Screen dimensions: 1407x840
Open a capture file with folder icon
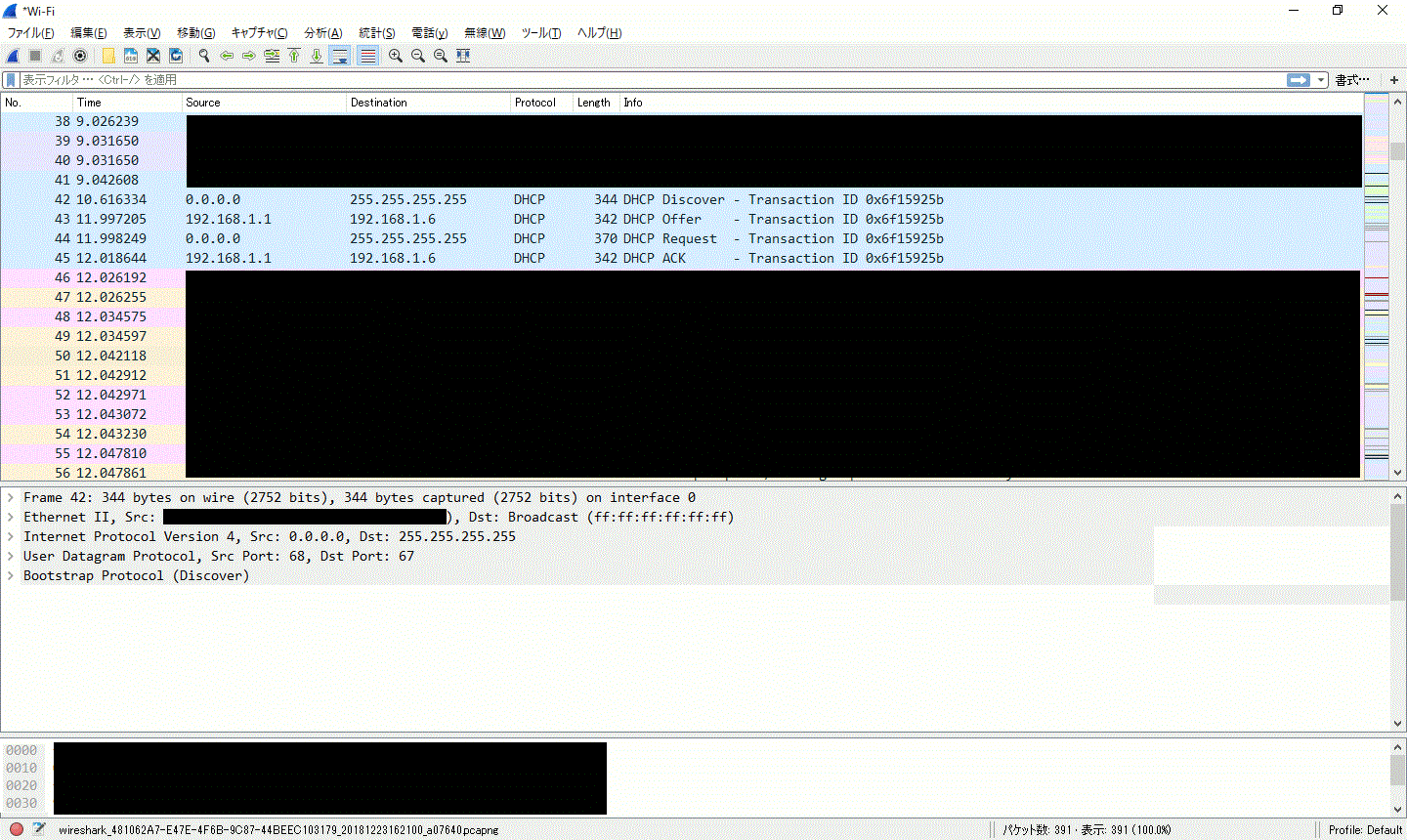(x=108, y=56)
